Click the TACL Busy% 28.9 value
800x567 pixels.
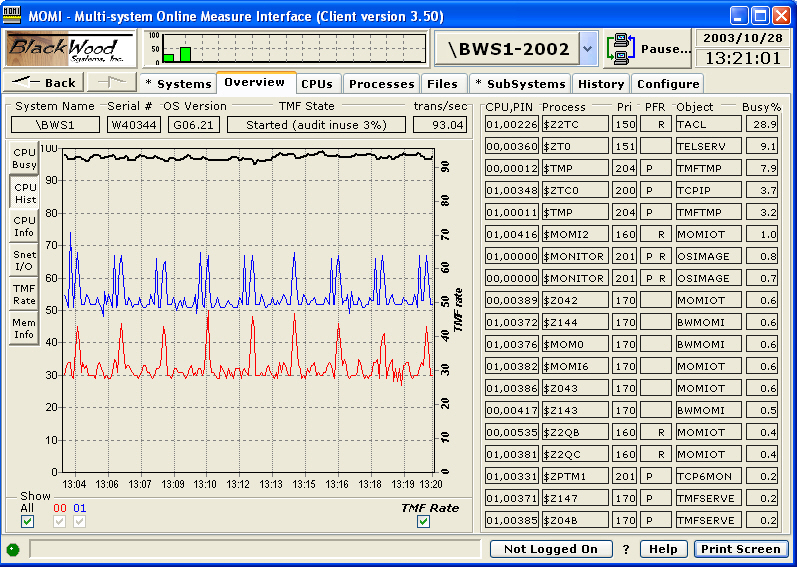point(762,124)
